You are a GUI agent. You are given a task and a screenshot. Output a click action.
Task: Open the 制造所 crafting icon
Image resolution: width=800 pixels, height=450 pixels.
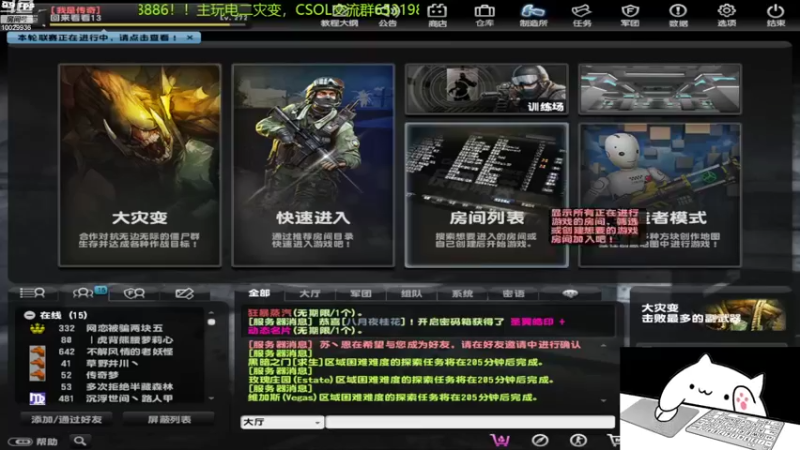click(x=533, y=15)
